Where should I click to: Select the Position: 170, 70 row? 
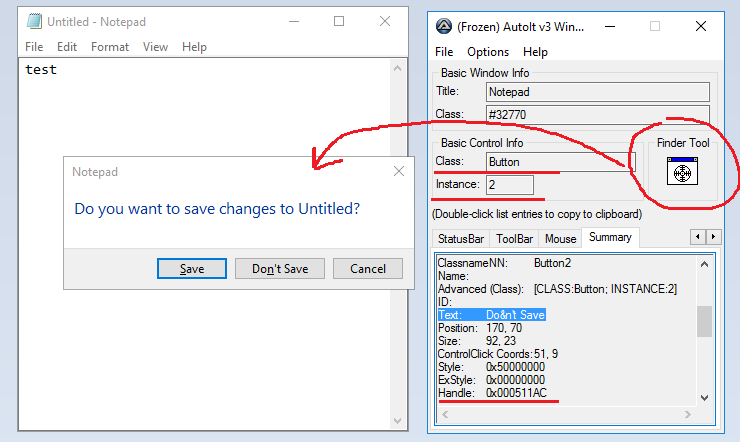coord(479,328)
